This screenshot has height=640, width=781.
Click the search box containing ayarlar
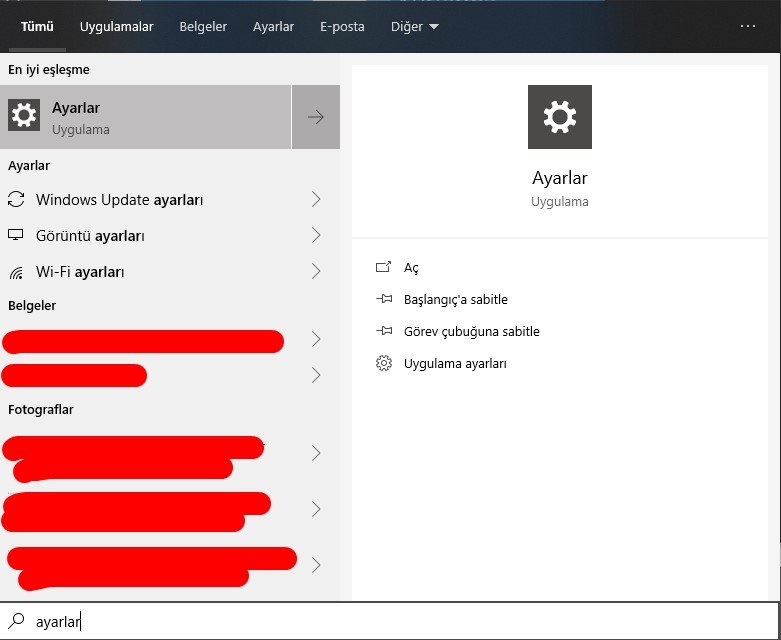pos(390,621)
